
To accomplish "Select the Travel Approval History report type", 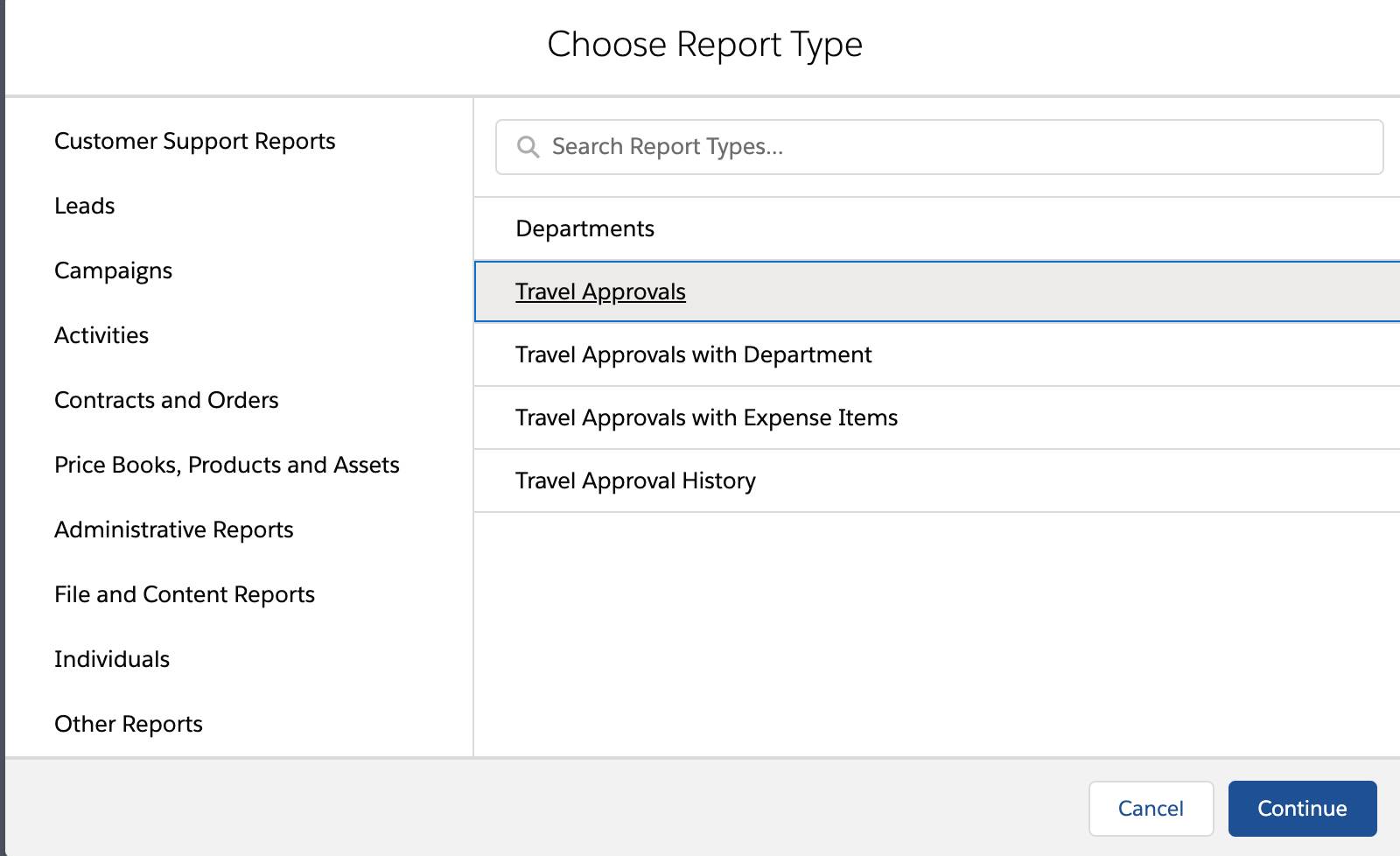I will [635, 481].
